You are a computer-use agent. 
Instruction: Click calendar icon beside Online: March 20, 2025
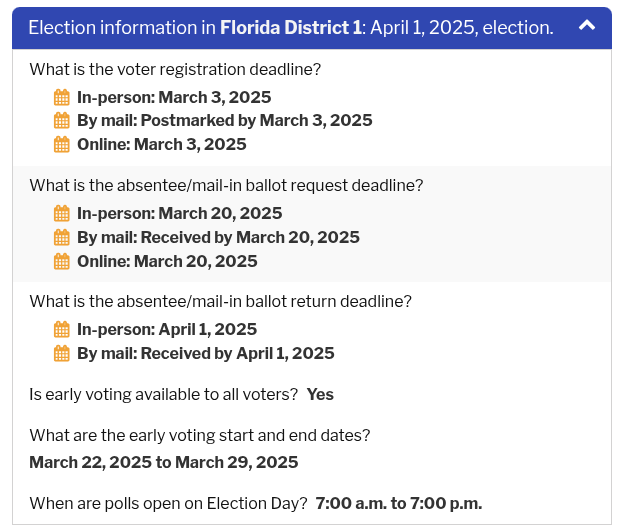click(x=62, y=262)
